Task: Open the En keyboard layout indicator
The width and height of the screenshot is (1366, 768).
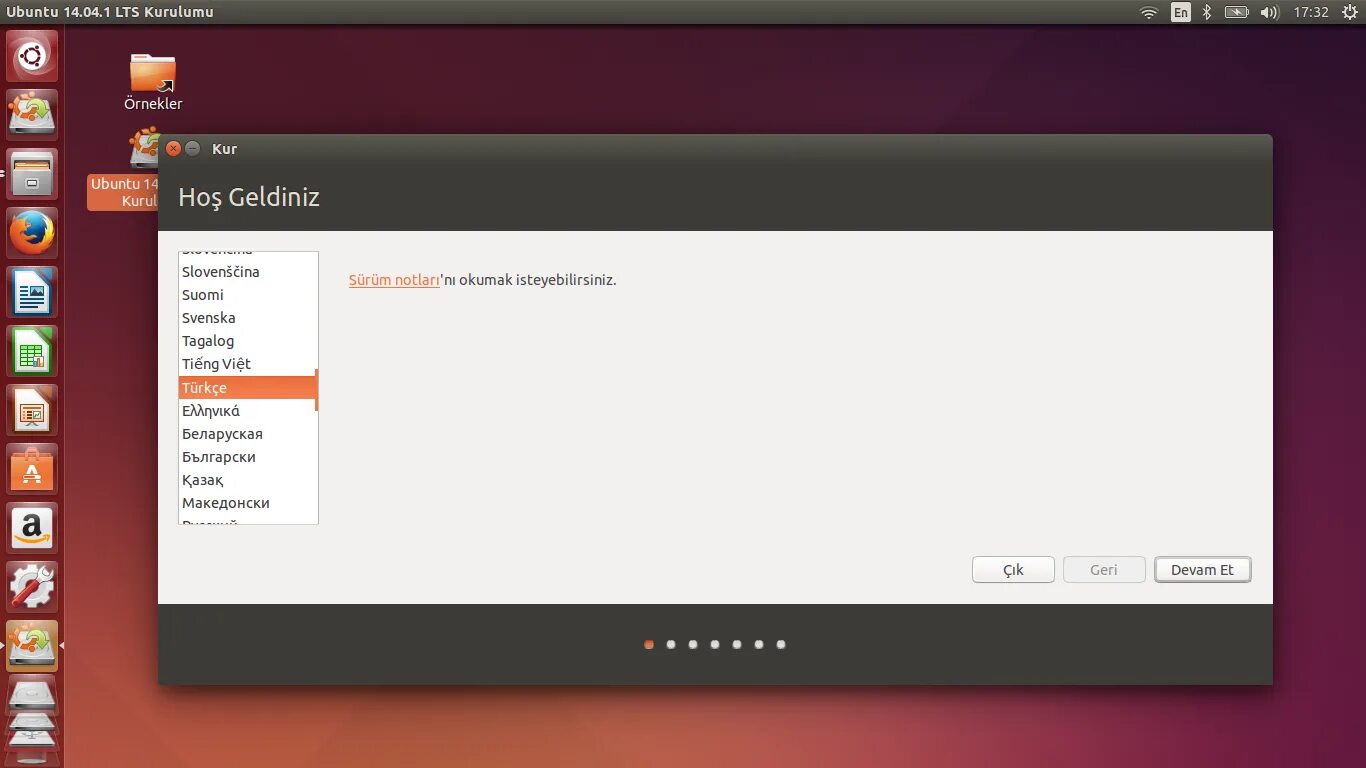Action: click(1181, 12)
